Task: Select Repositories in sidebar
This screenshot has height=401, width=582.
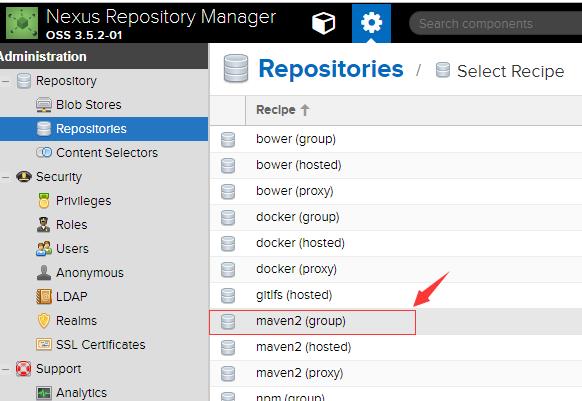Action: tap(91, 129)
